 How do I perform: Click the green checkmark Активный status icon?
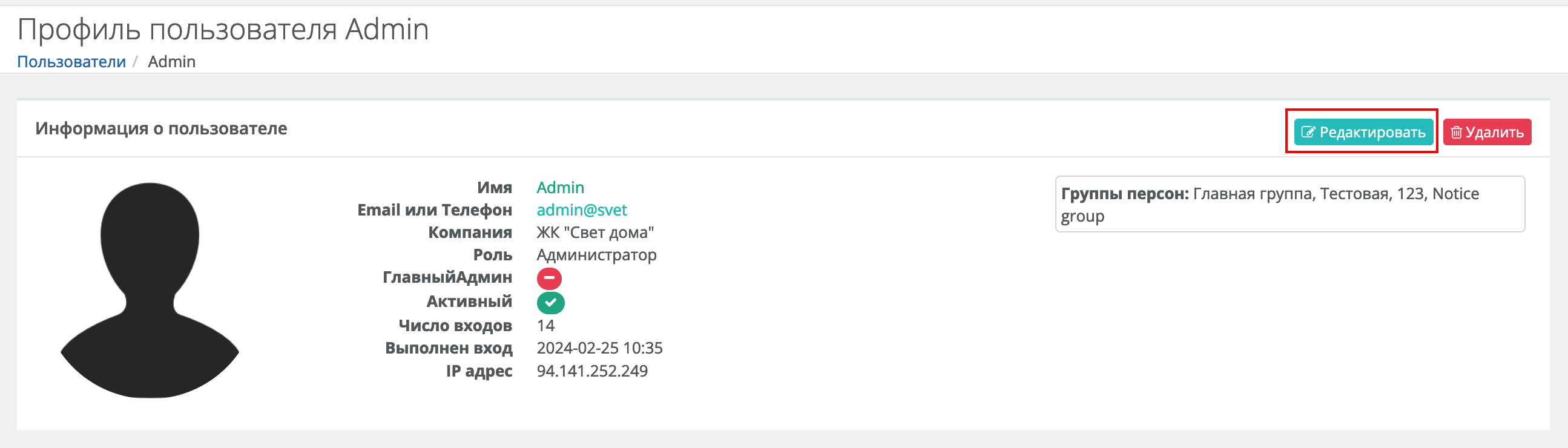550,303
